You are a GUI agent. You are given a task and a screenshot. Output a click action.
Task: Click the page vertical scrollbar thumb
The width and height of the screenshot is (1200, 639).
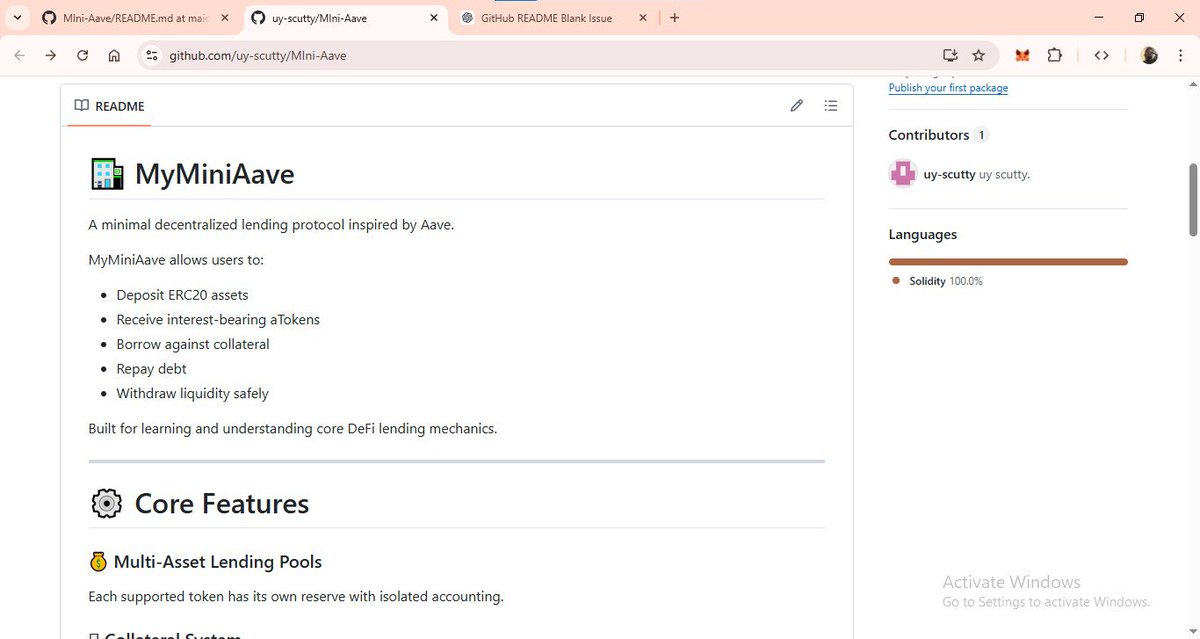[1193, 200]
